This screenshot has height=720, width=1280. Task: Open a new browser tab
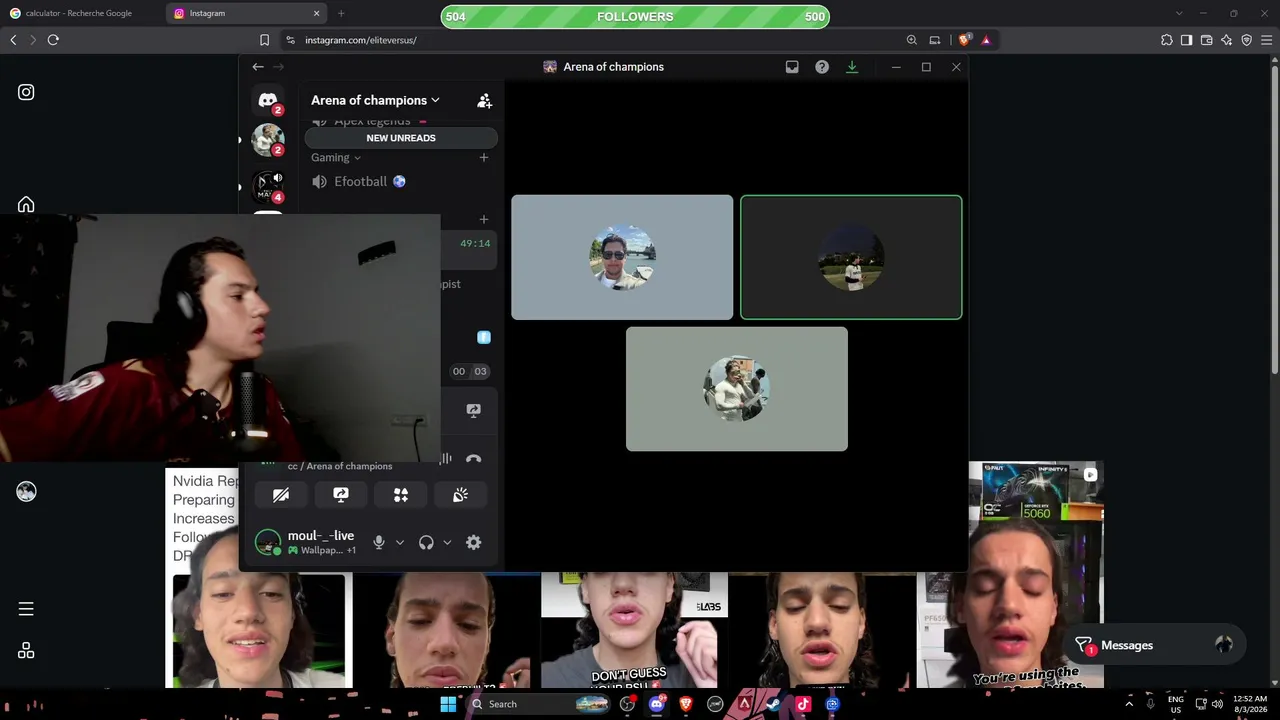[341, 13]
